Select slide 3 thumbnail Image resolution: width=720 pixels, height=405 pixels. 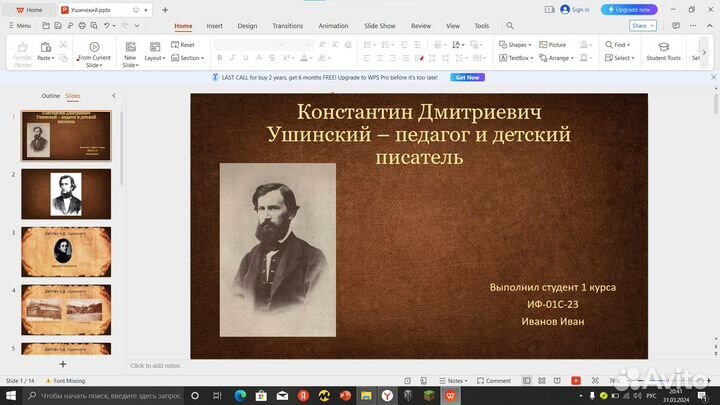tap(66, 252)
